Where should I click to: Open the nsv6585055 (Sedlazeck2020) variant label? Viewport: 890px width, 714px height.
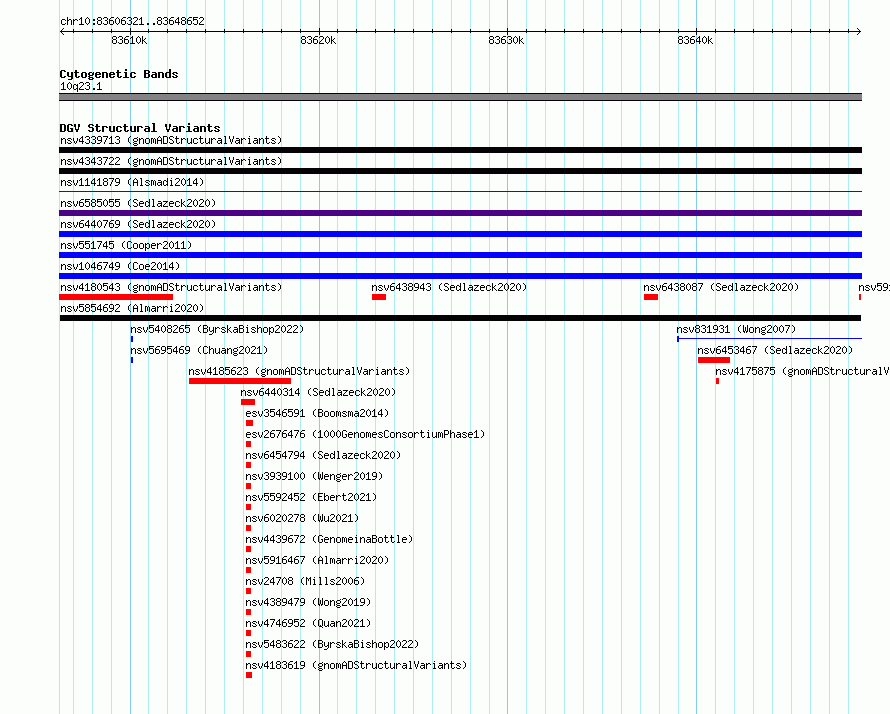[x=138, y=203]
